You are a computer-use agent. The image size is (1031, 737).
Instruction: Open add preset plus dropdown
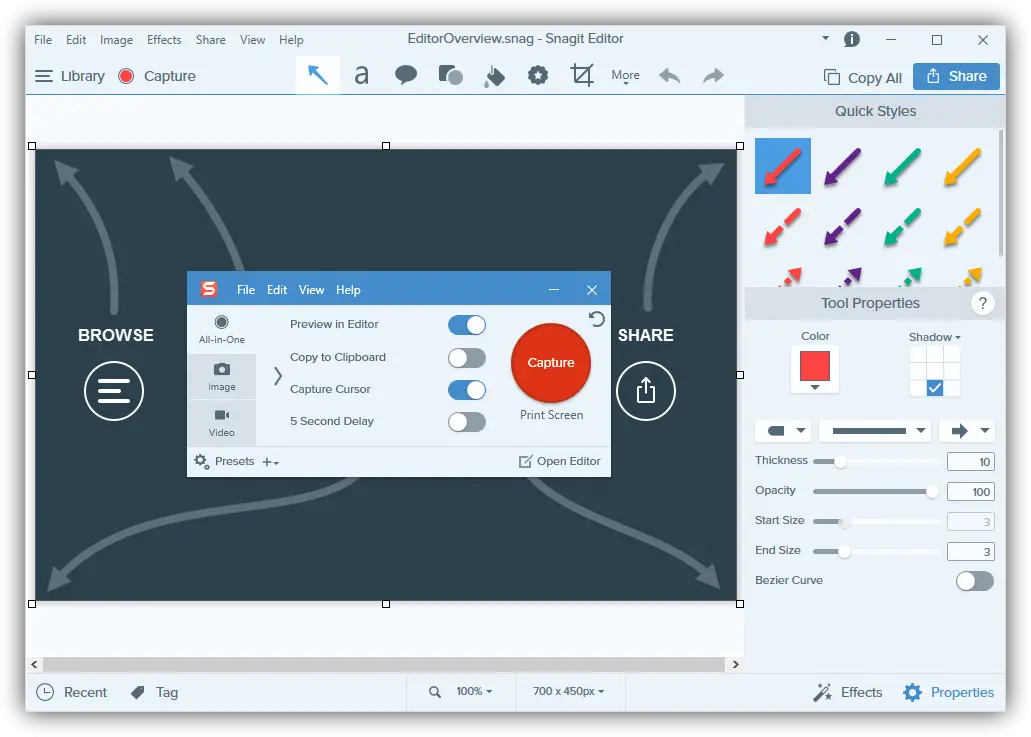coord(270,462)
